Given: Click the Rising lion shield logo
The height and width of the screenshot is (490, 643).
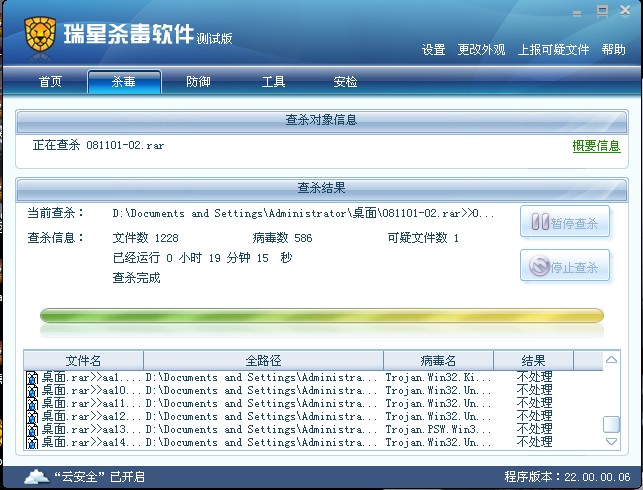Looking at the screenshot, I should 40,34.
